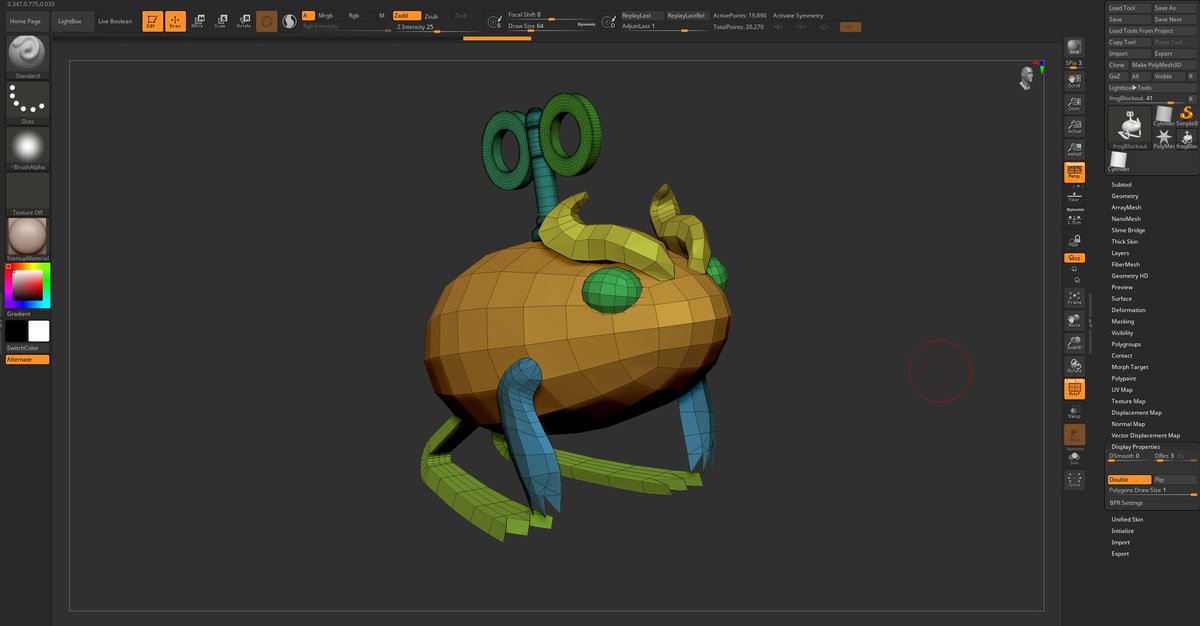The image size is (1200, 626).
Task: Click the right shelf Rotate view icon
Action: tap(1074, 366)
